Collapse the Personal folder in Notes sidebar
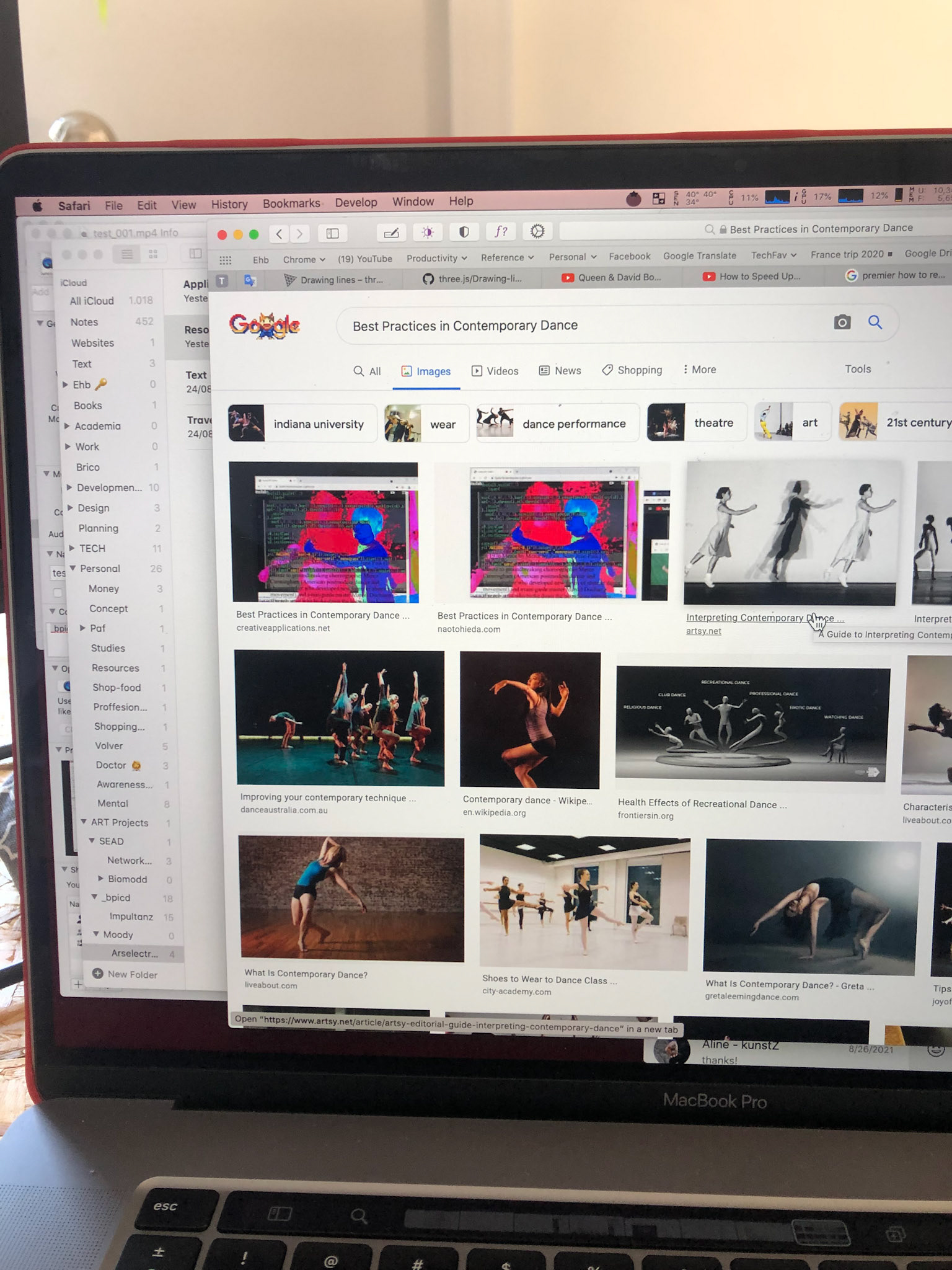The width and height of the screenshot is (952, 1270). [x=73, y=569]
